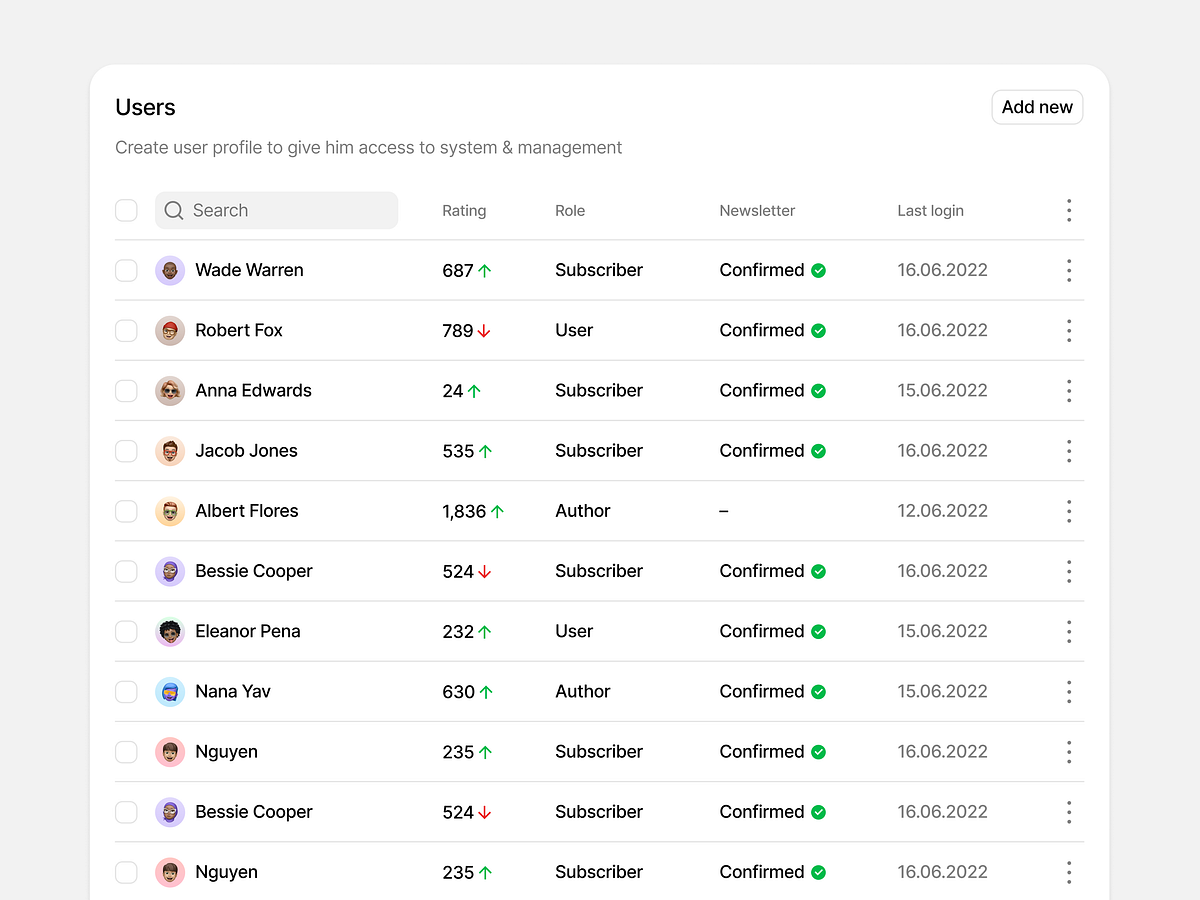Click Anna Edwards' green confirmed checkmark
1200x900 pixels.
point(818,391)
